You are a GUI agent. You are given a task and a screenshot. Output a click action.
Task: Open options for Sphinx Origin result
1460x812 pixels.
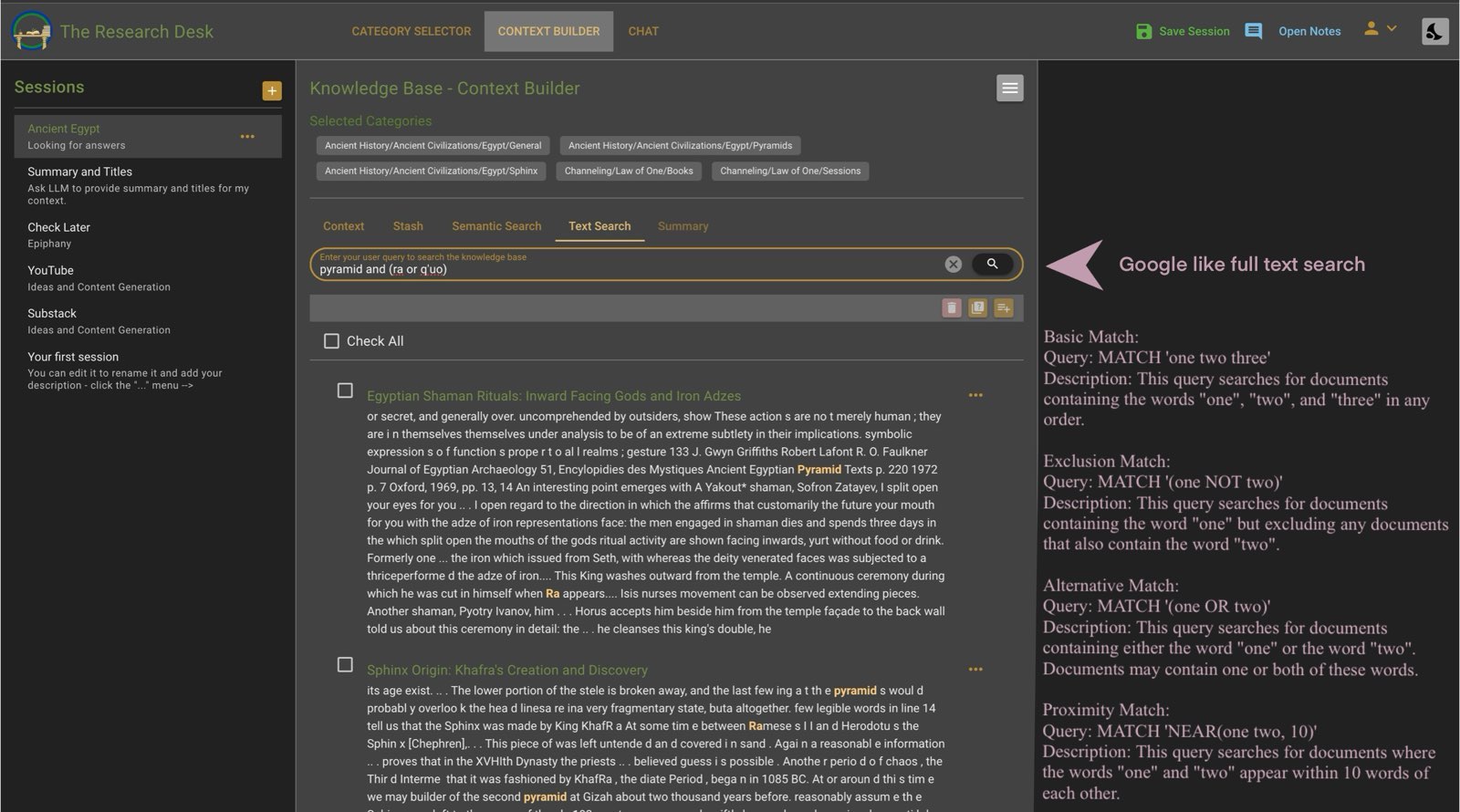[x=975, y=669]
